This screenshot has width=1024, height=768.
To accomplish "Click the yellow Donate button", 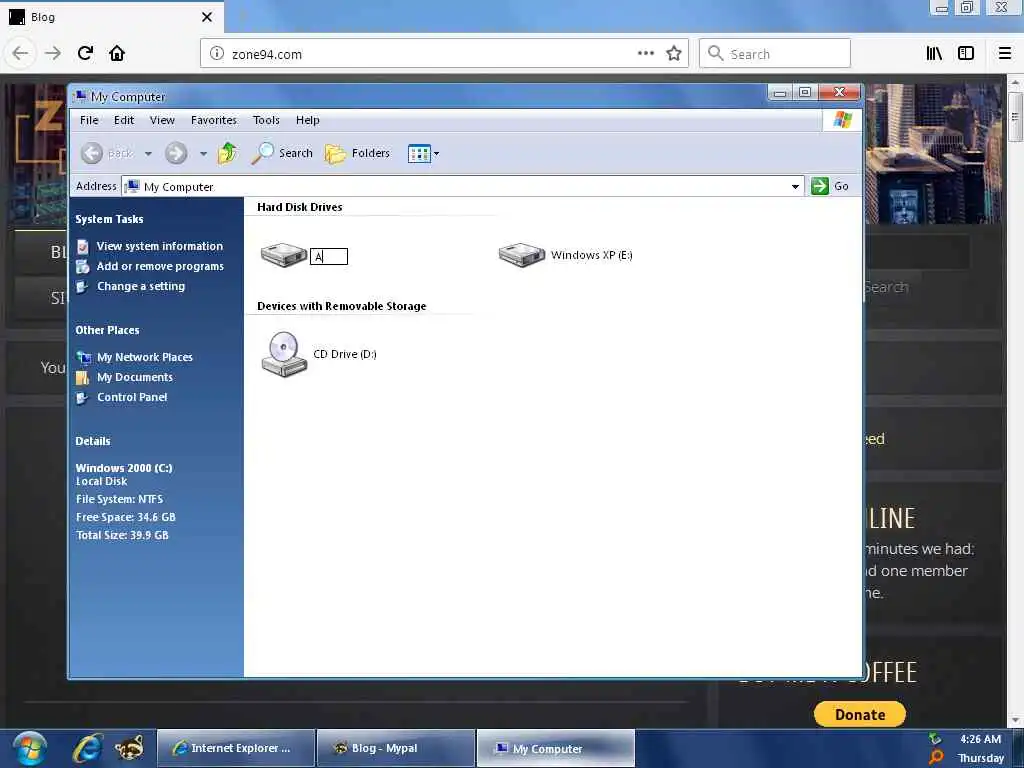I will [860, 714].
